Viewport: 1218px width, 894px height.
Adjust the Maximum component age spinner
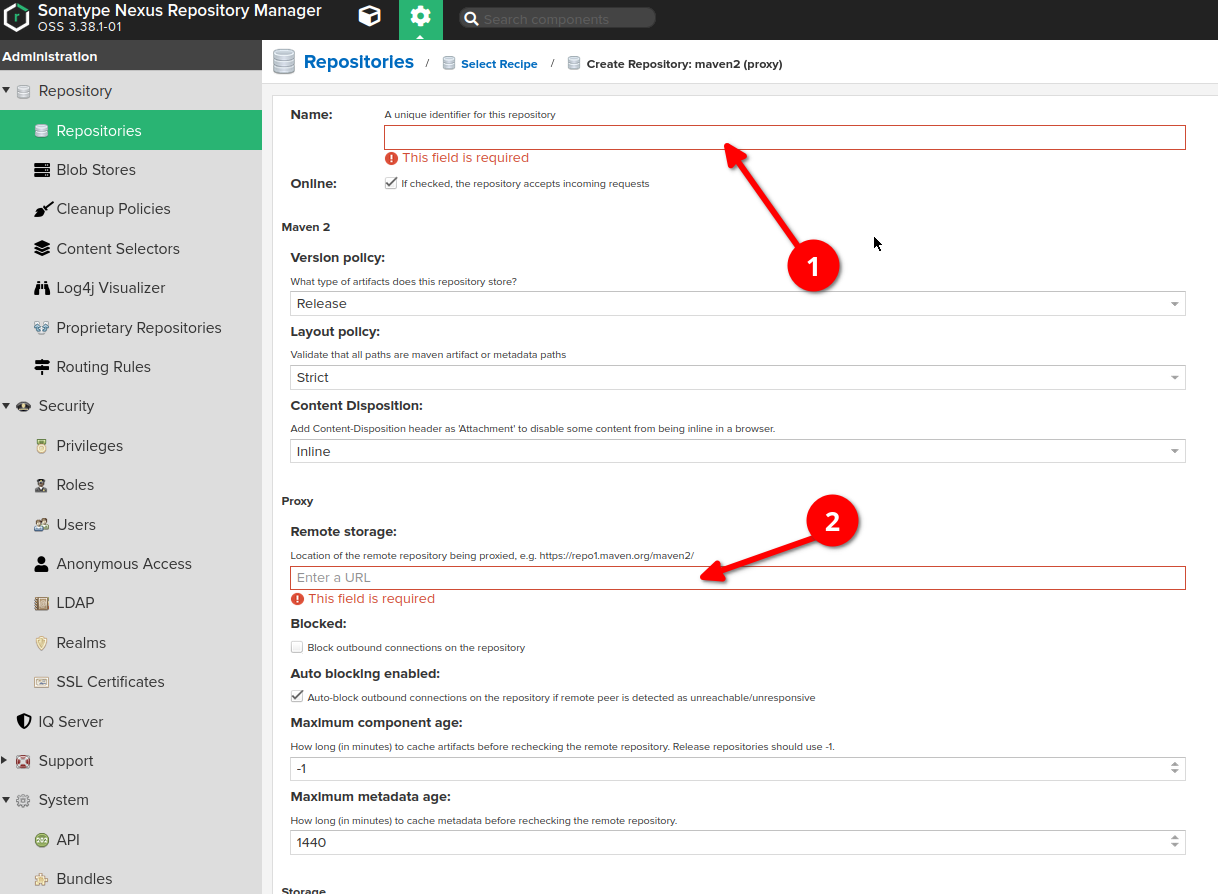[x=1175, y=768]
